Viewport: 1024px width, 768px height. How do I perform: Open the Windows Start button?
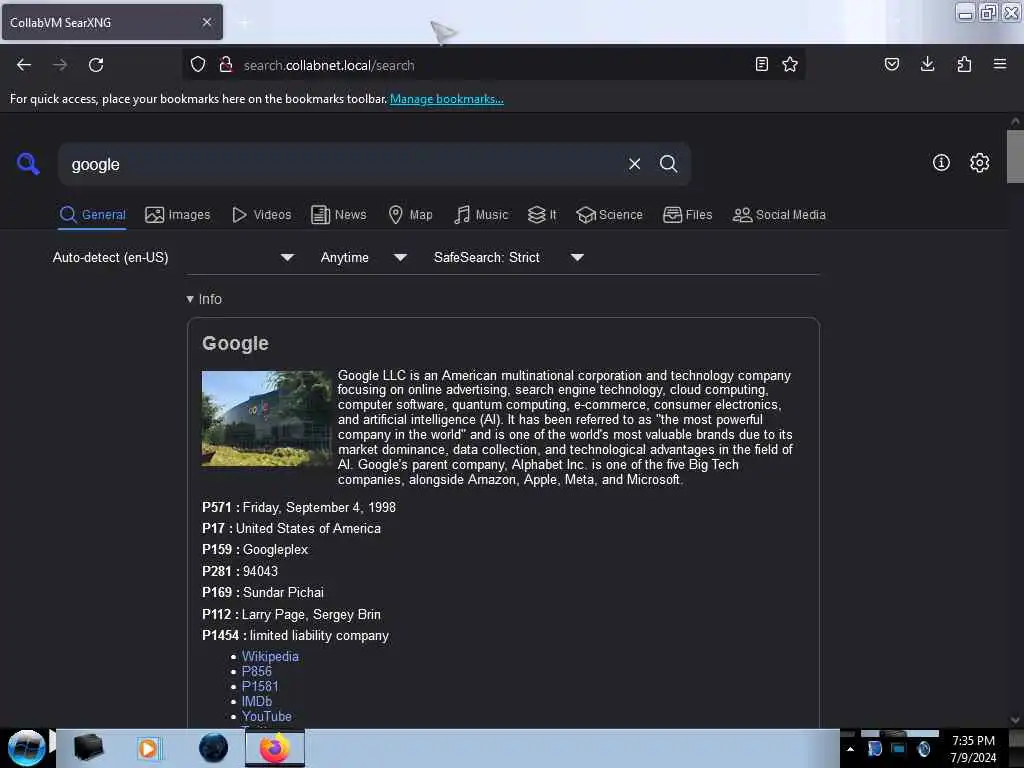point(26,748)
